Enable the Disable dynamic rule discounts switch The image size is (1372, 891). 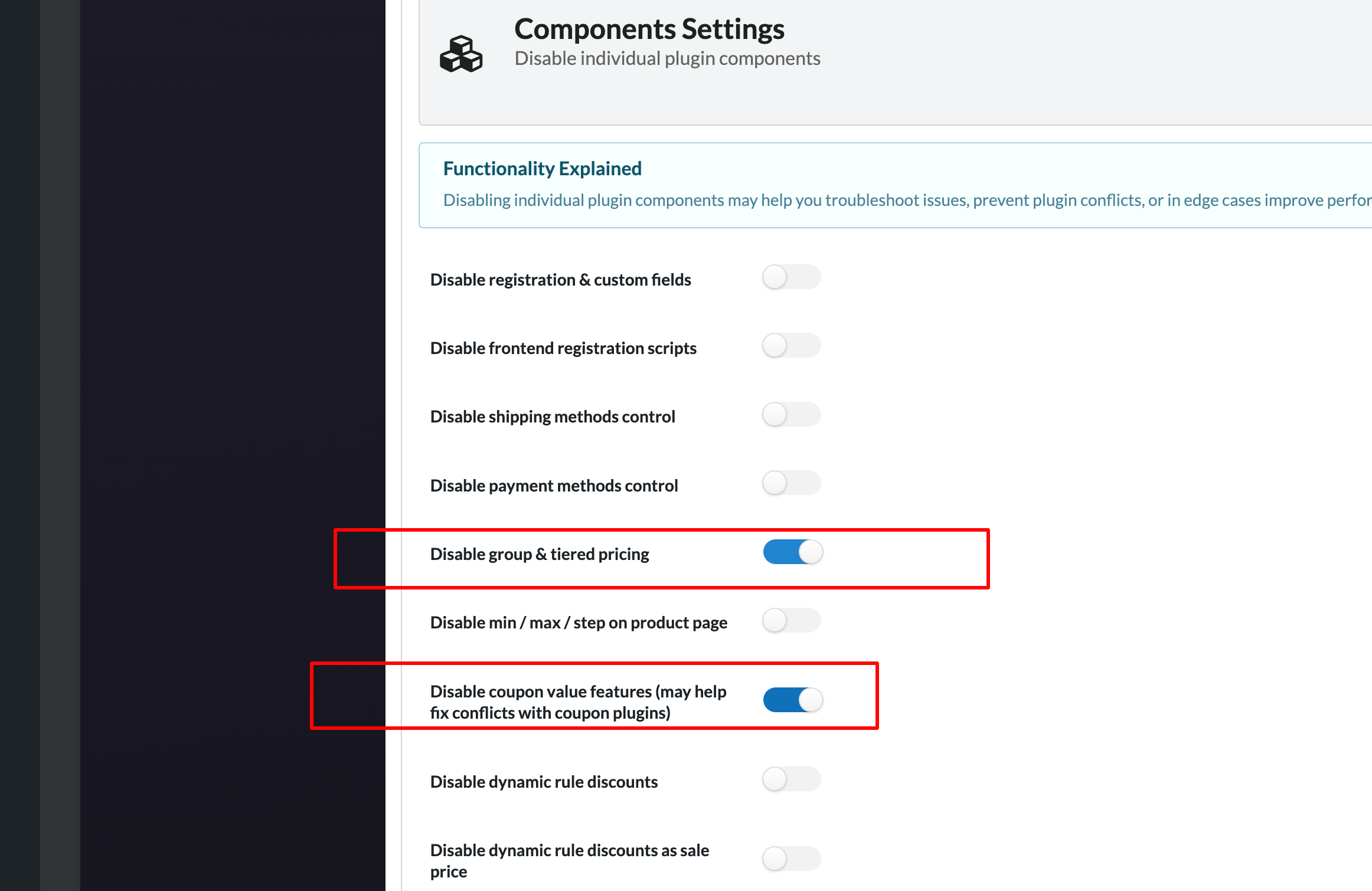(791, 779)
